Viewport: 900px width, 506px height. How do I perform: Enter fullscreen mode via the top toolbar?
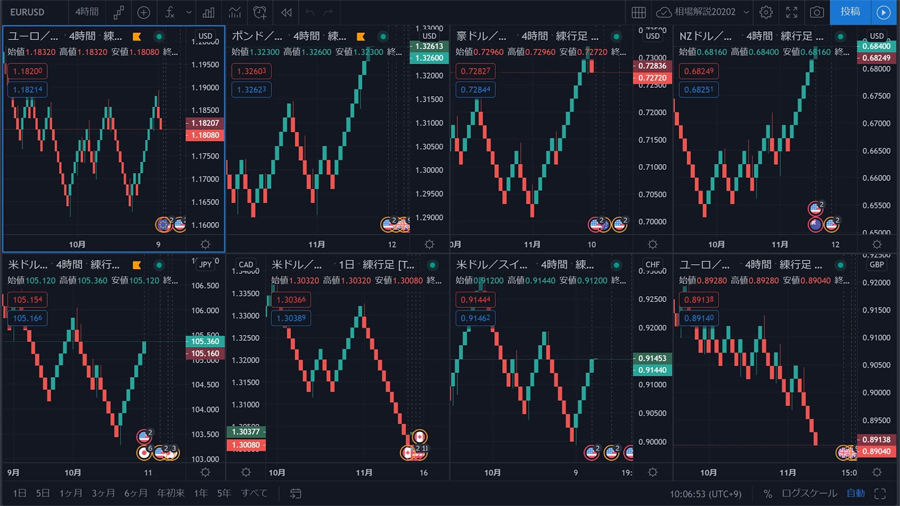792,13
